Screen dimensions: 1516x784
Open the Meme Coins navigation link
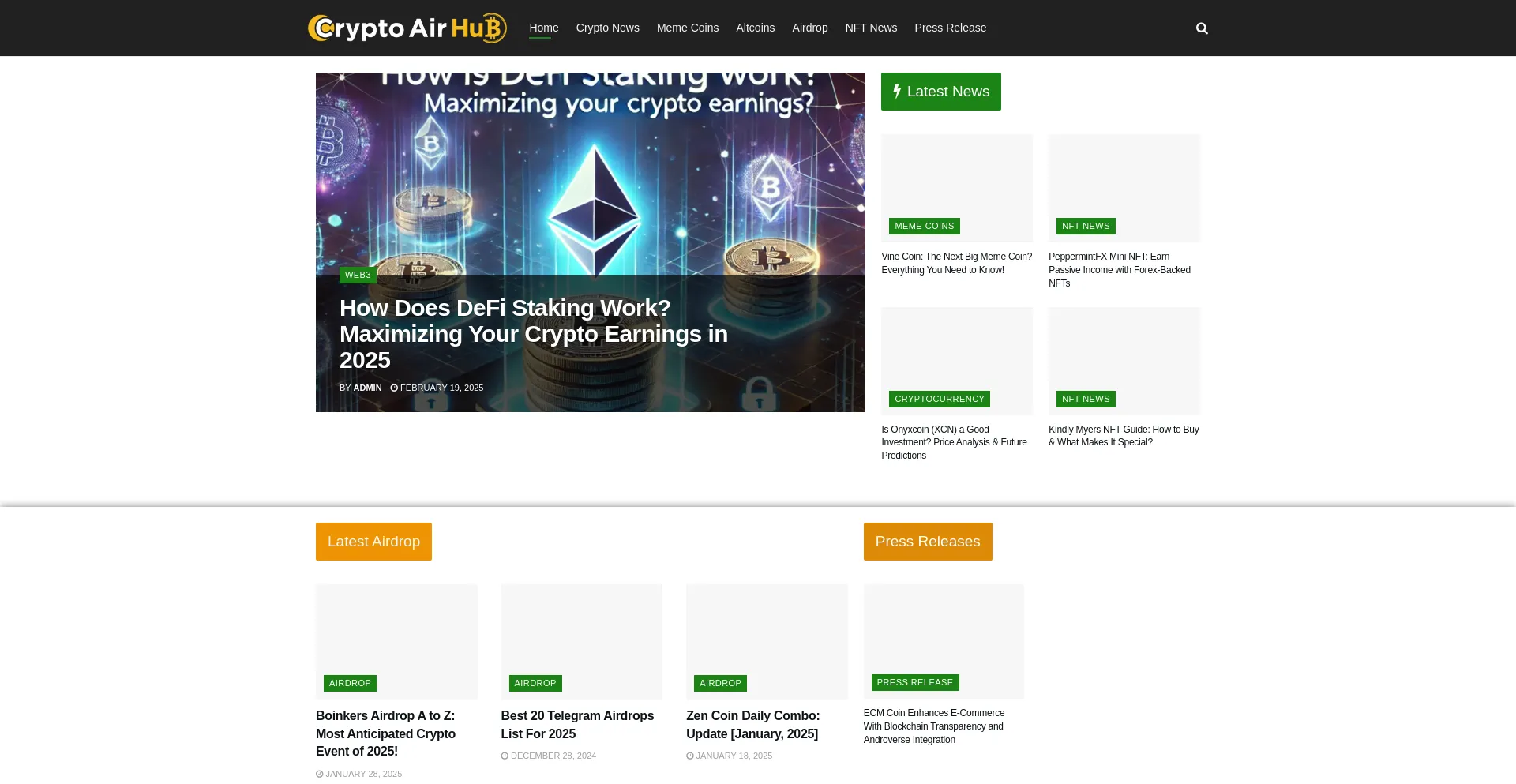click(687, 28)
